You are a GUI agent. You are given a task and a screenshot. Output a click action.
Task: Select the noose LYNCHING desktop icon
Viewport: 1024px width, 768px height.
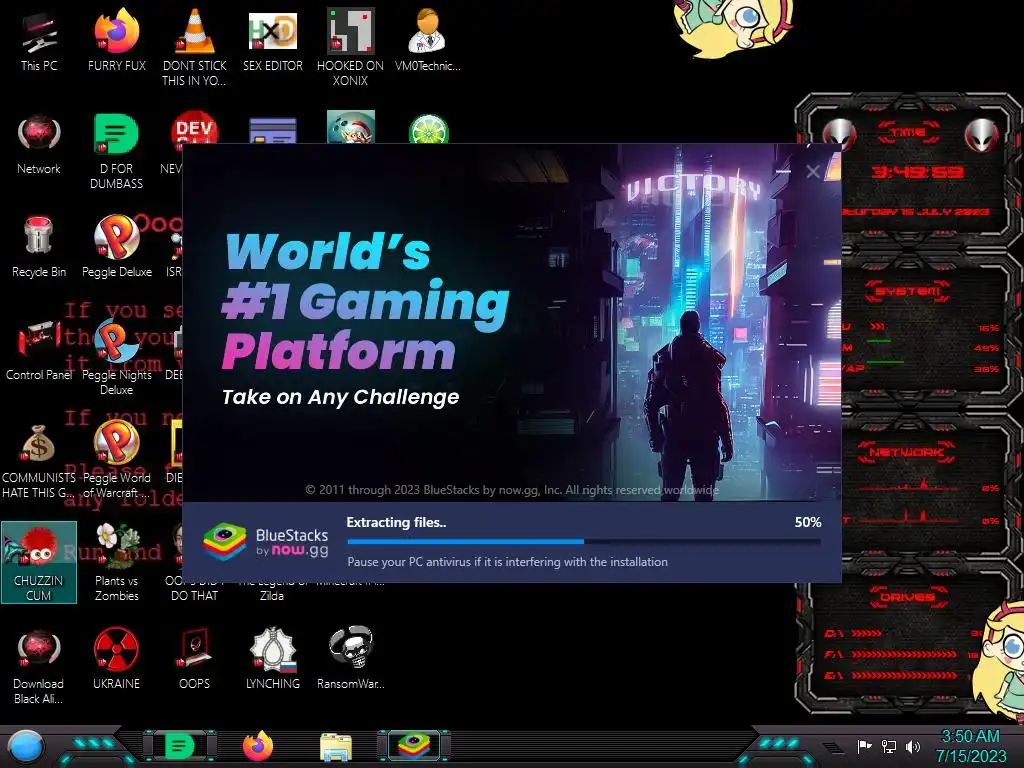(272, 659)
